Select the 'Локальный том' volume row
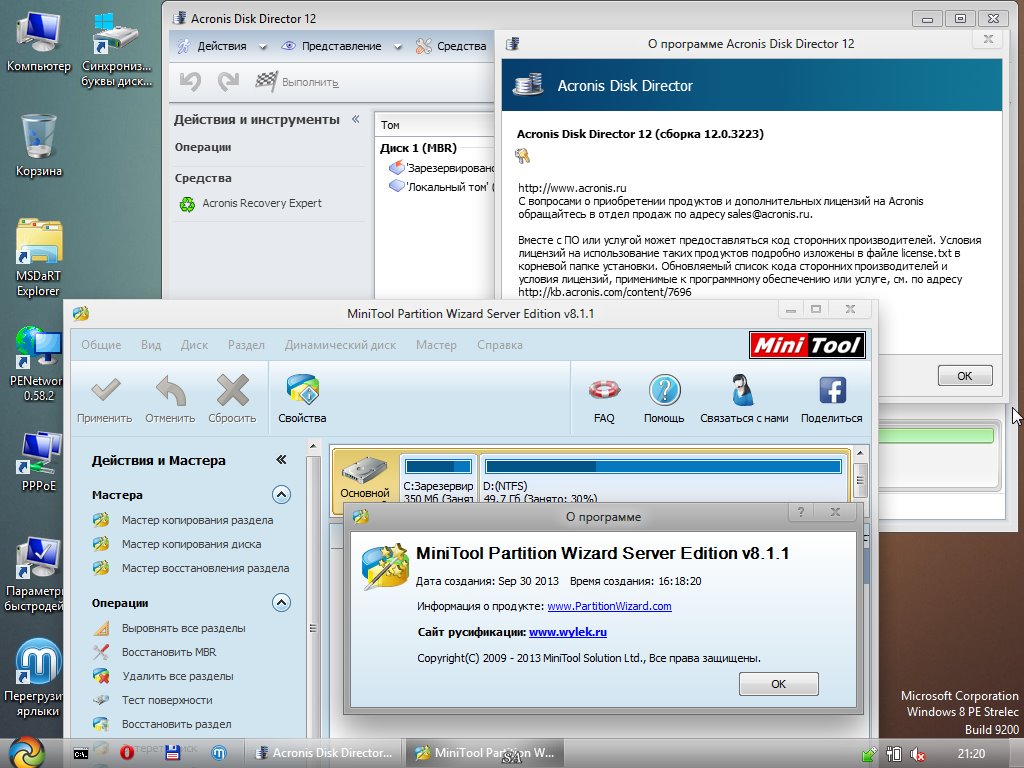The image size is (1024, 768). [441, 187]
